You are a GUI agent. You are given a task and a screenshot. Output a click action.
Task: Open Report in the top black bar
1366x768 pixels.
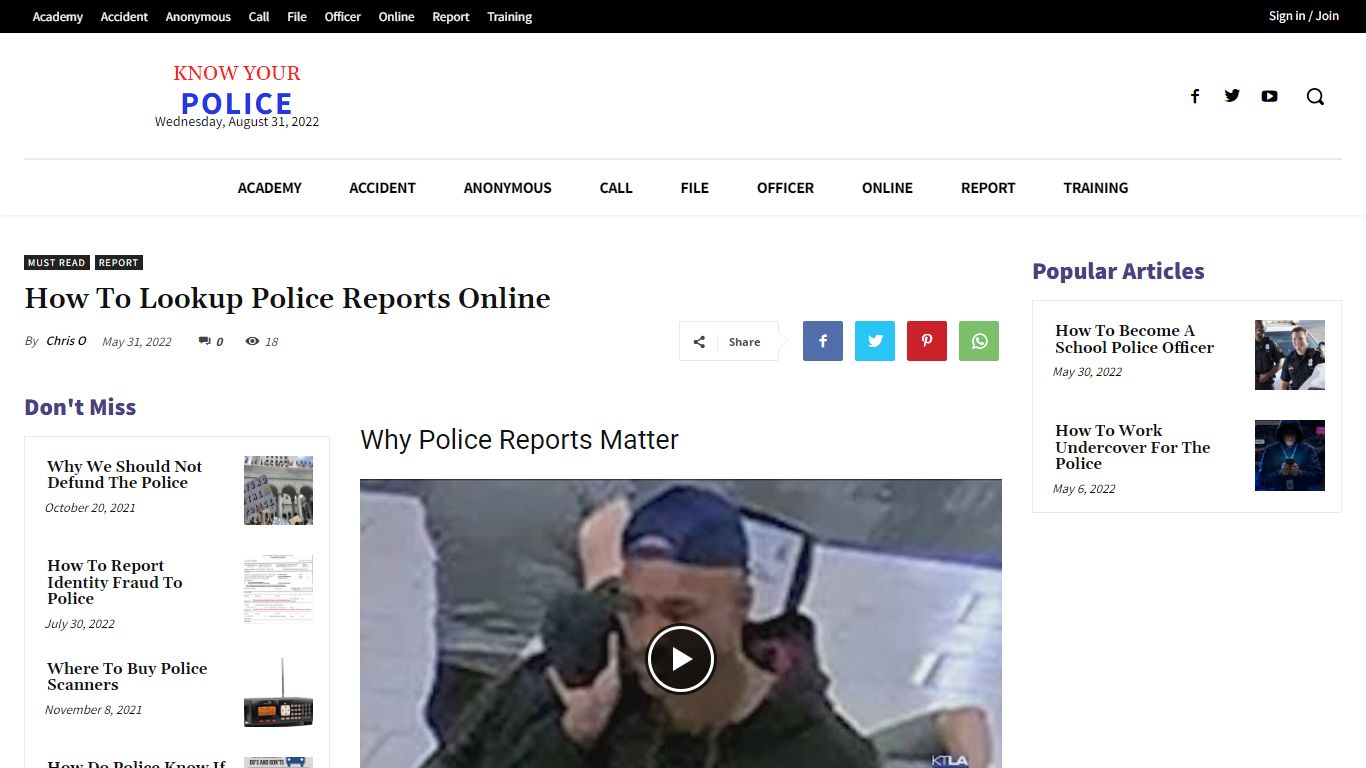[451, 17]
